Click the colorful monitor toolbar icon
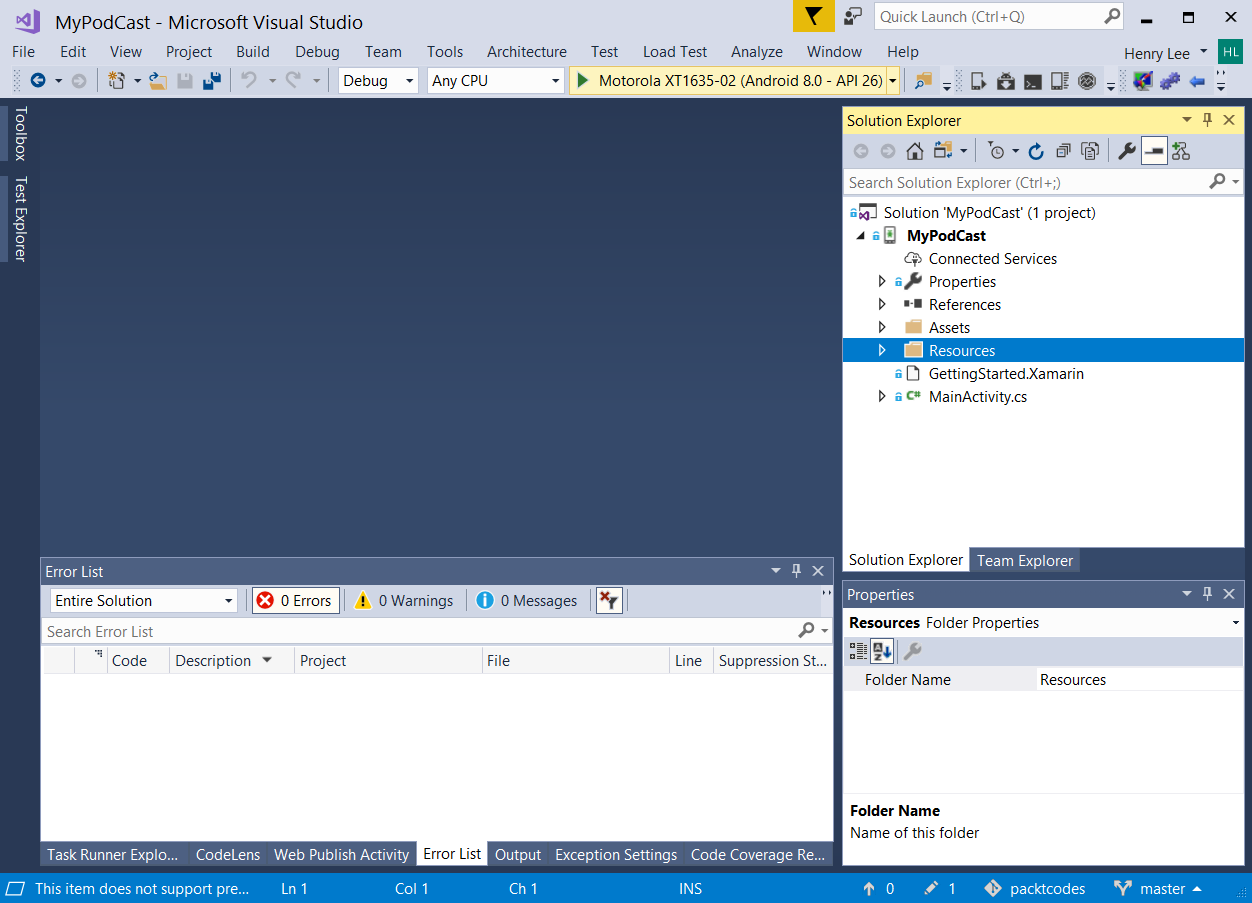 pyautogui.click(x=1143, y=81)
